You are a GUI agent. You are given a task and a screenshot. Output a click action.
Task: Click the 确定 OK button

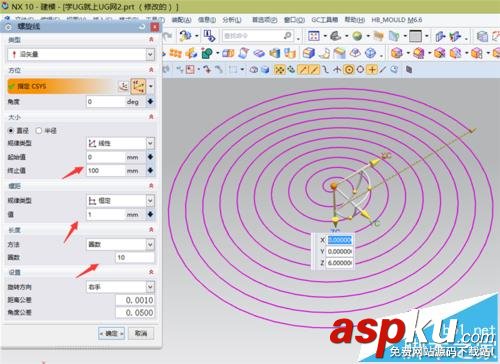point(112,333)
